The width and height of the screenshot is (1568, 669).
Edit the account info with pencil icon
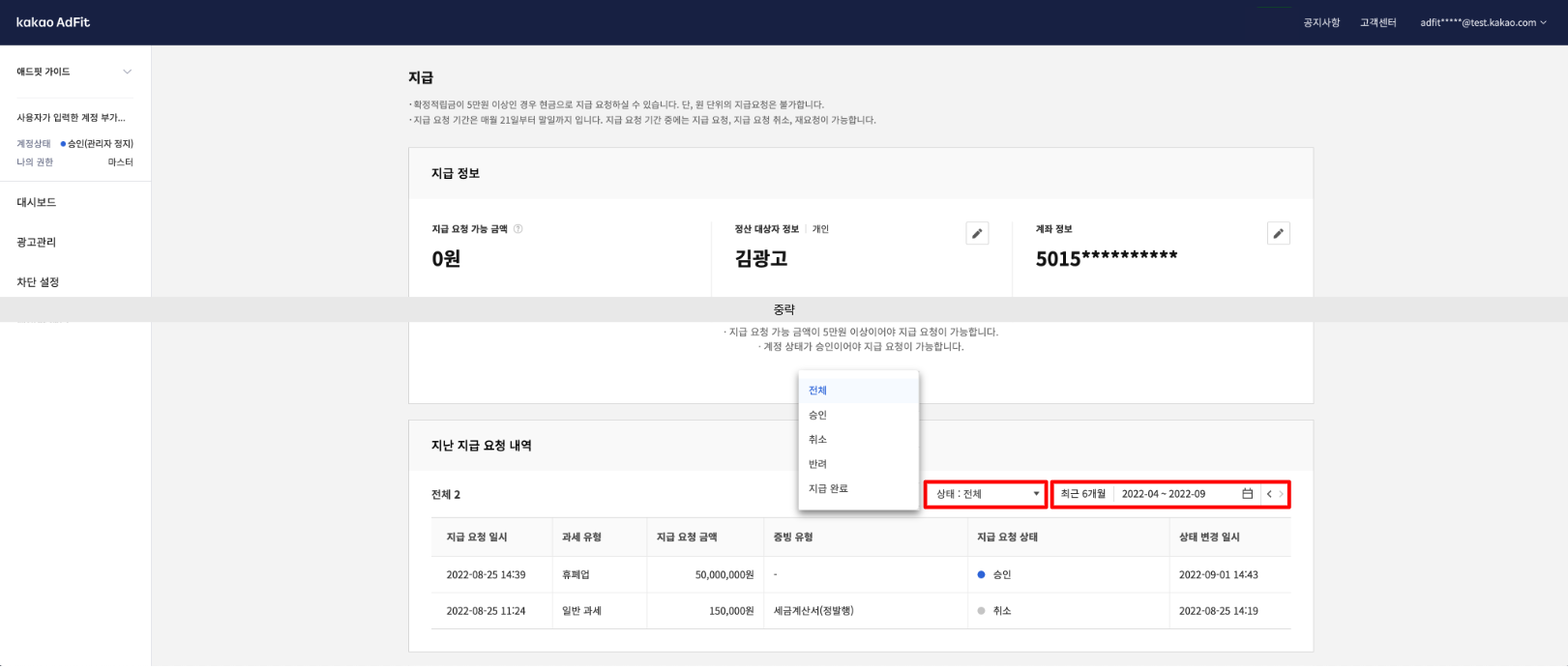click(x=1278, y=233)
